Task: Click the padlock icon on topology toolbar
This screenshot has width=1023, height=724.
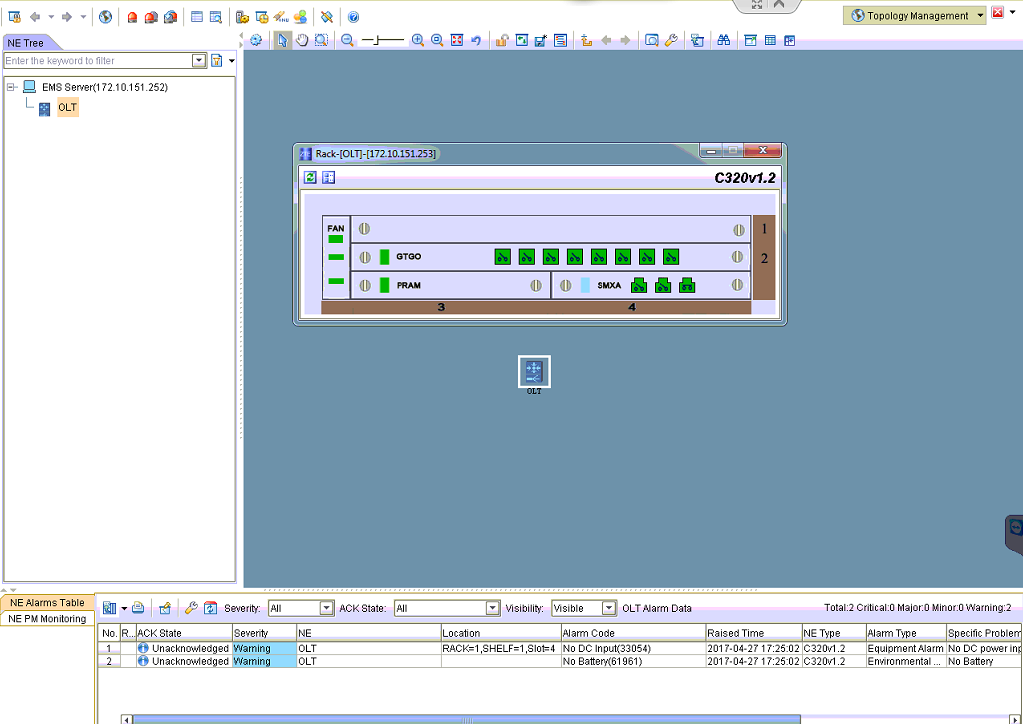Action: click(x=502, y=40)
